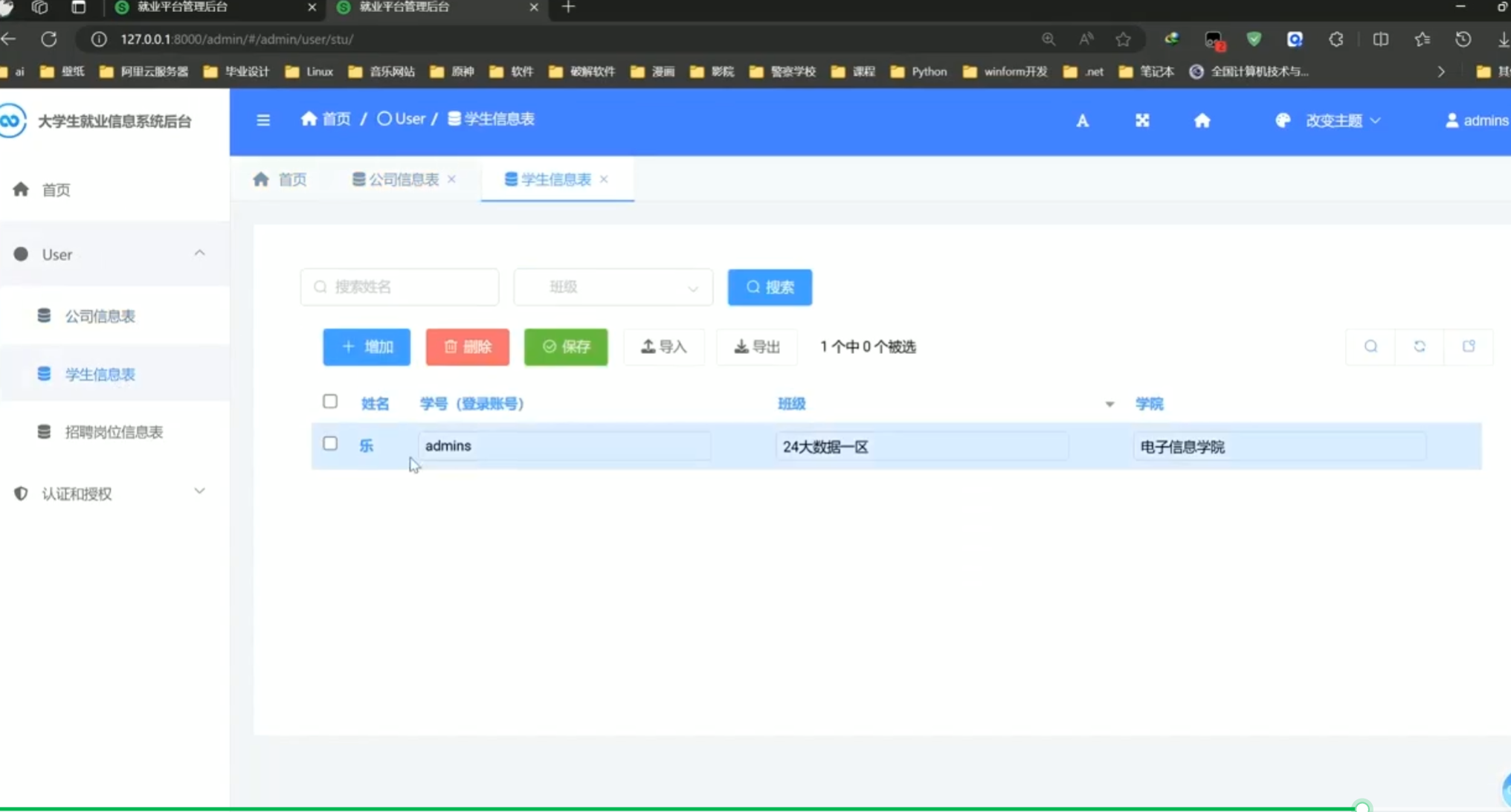
Task: Check the row checkbox for 乐
Action: 330,444
